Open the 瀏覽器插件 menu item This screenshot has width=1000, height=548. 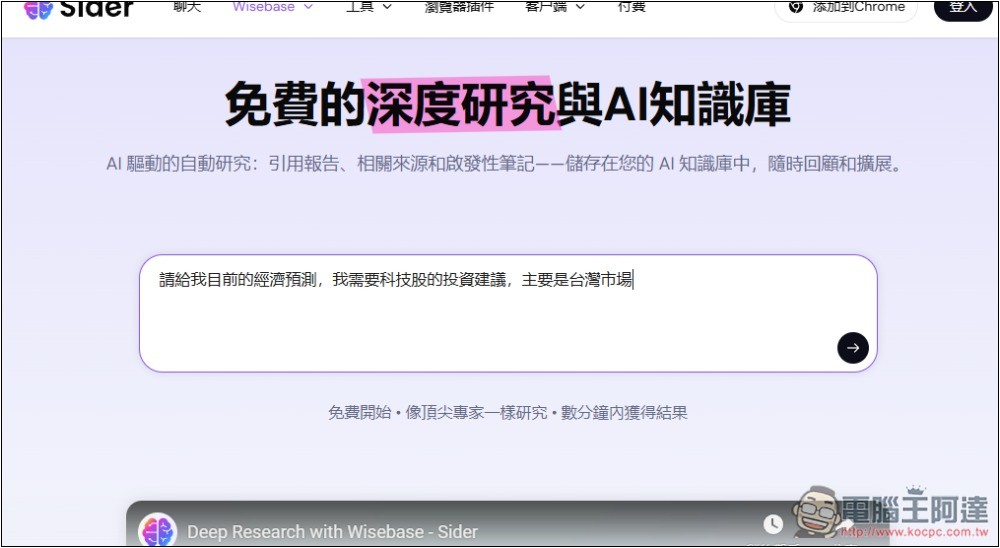458,7
